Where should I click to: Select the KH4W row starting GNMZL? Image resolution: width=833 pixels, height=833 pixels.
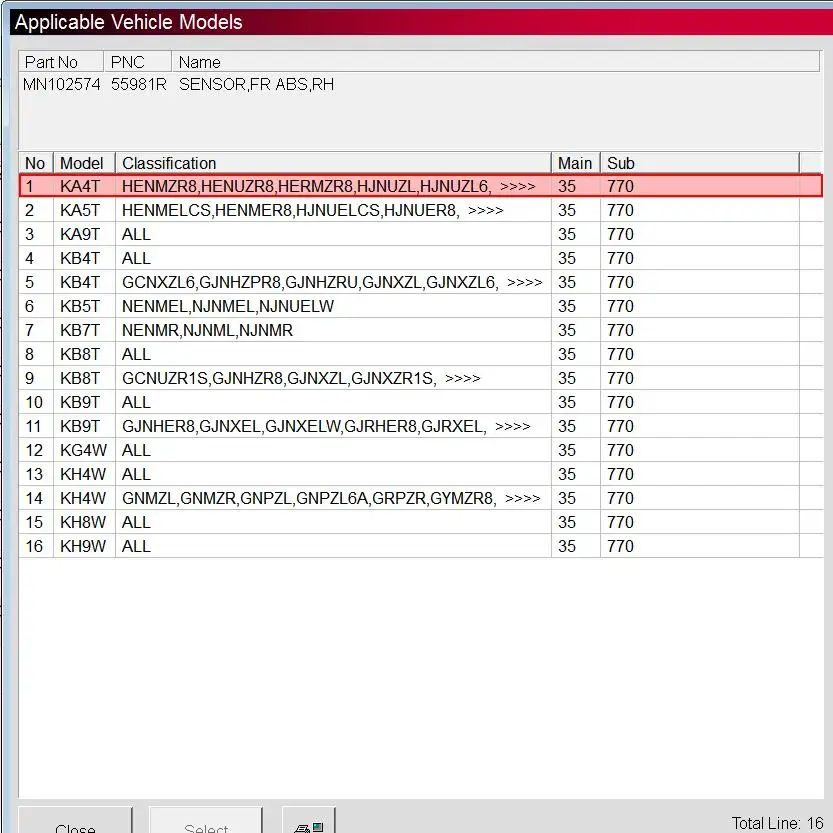[421, 498]
